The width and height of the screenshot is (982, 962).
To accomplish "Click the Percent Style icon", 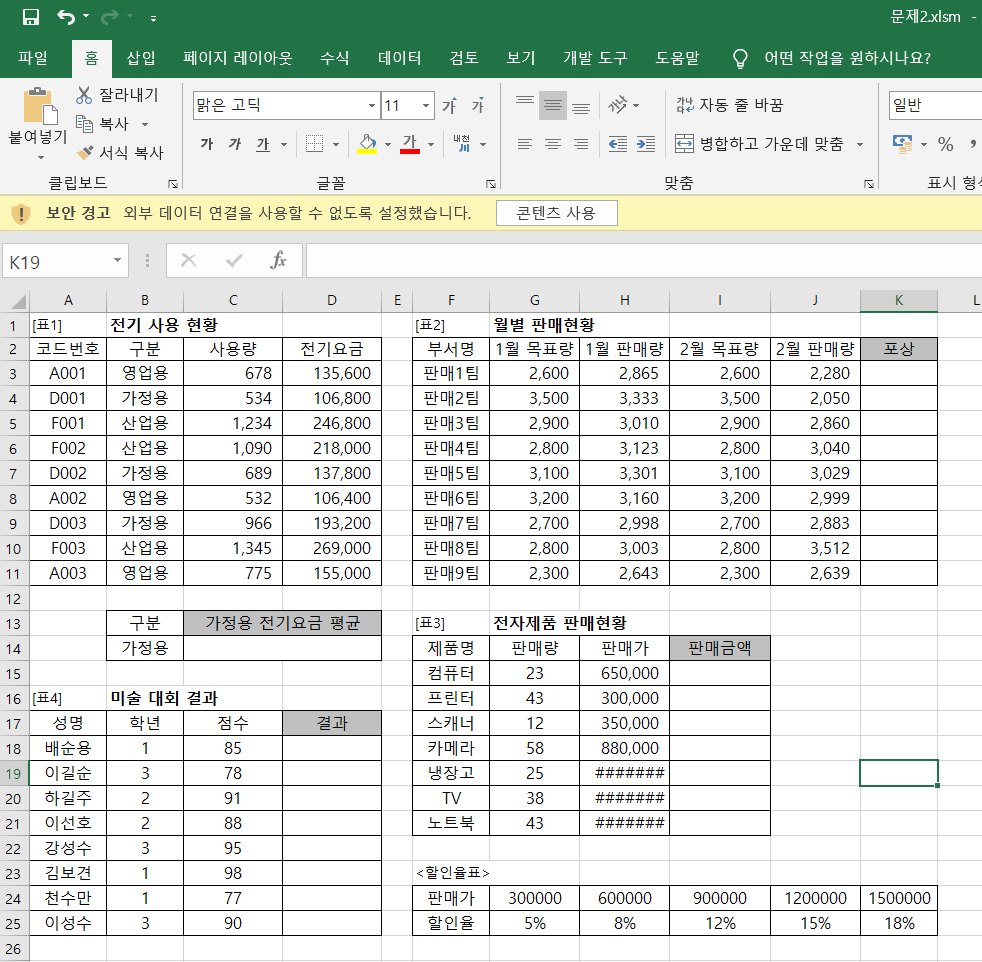I will (x=946, y=144).
